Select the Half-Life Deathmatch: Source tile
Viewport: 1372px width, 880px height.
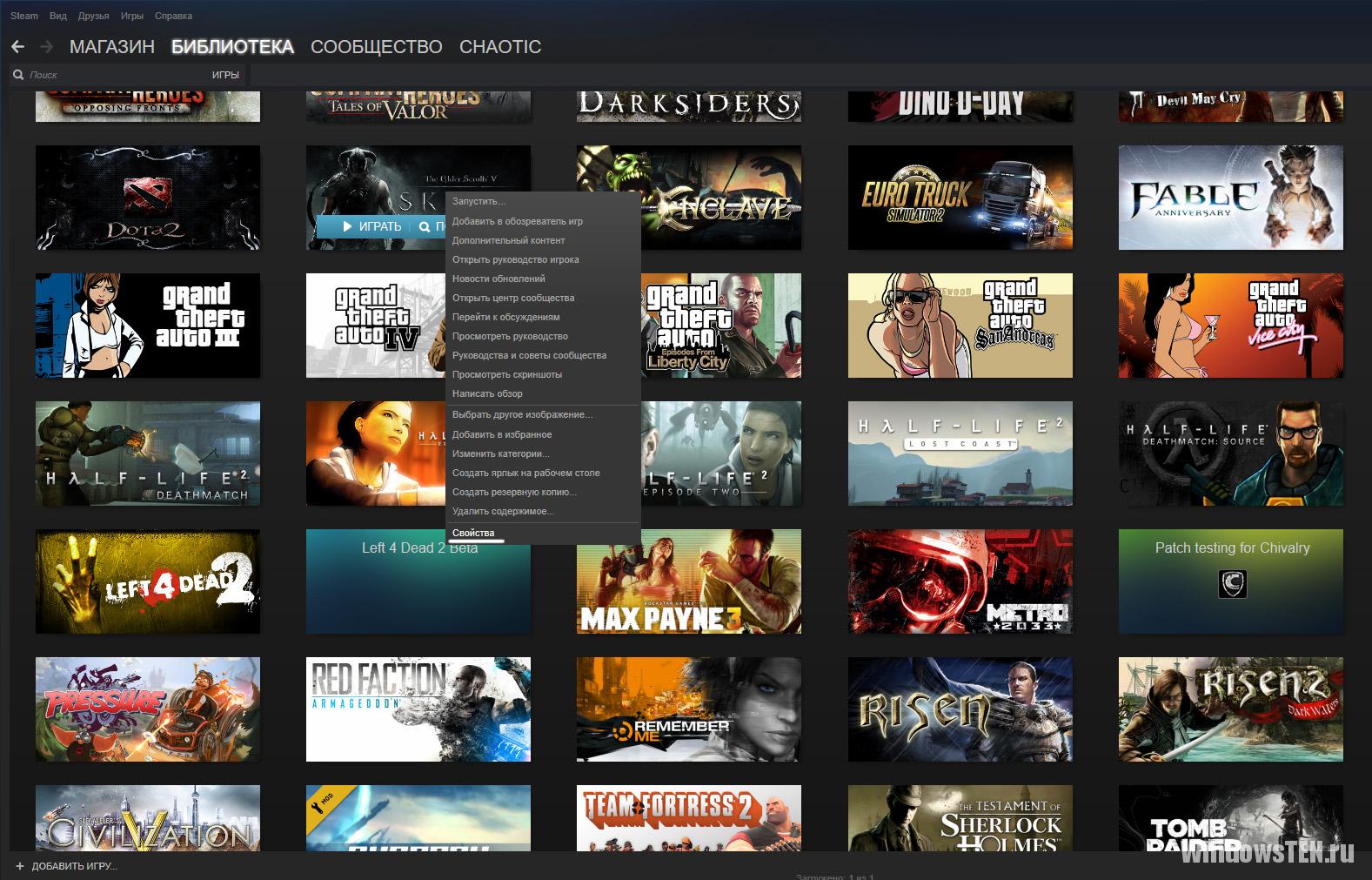(x=1231, y=453)
